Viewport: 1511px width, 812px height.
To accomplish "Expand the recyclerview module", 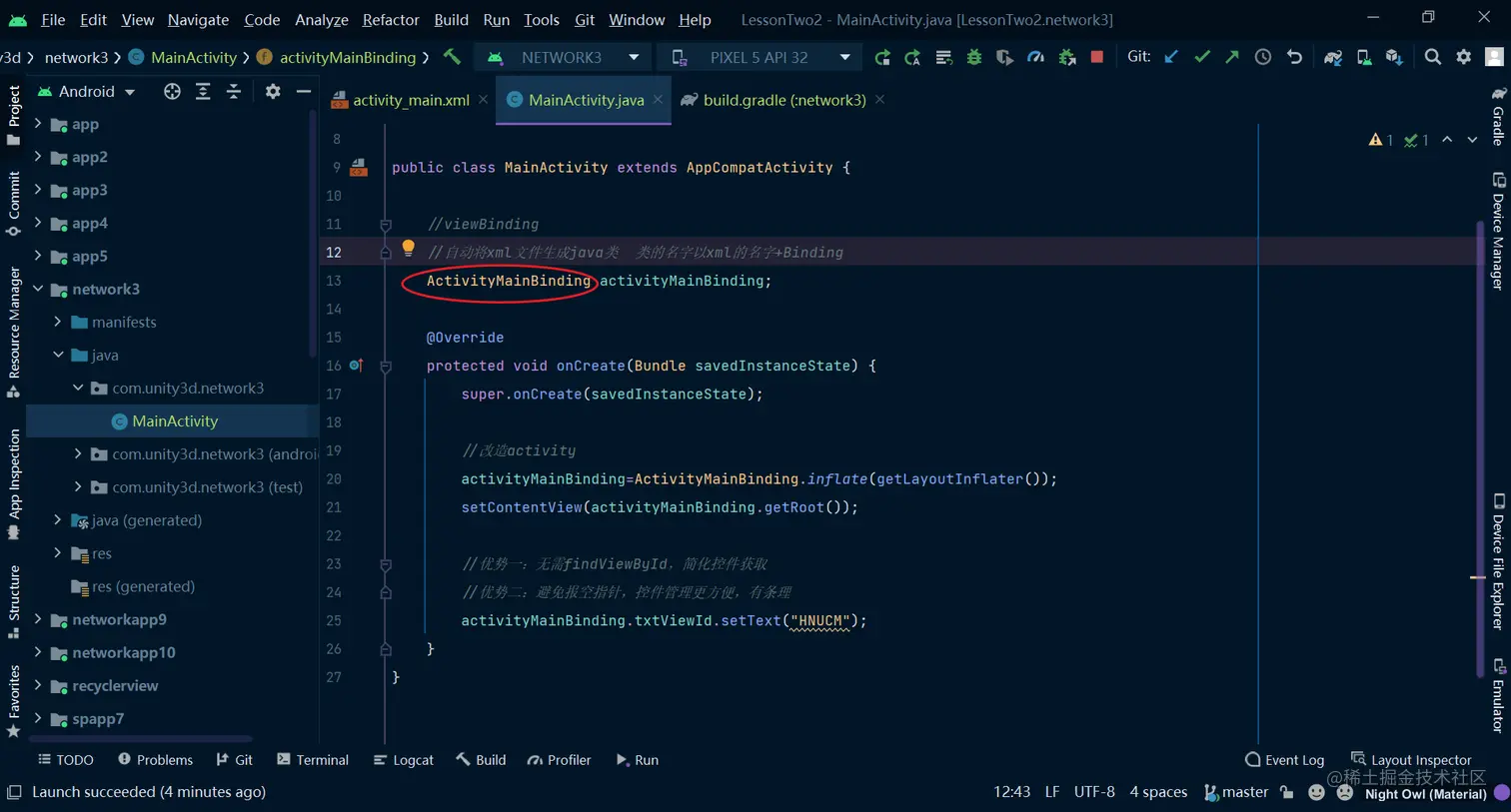I will 38,685.
